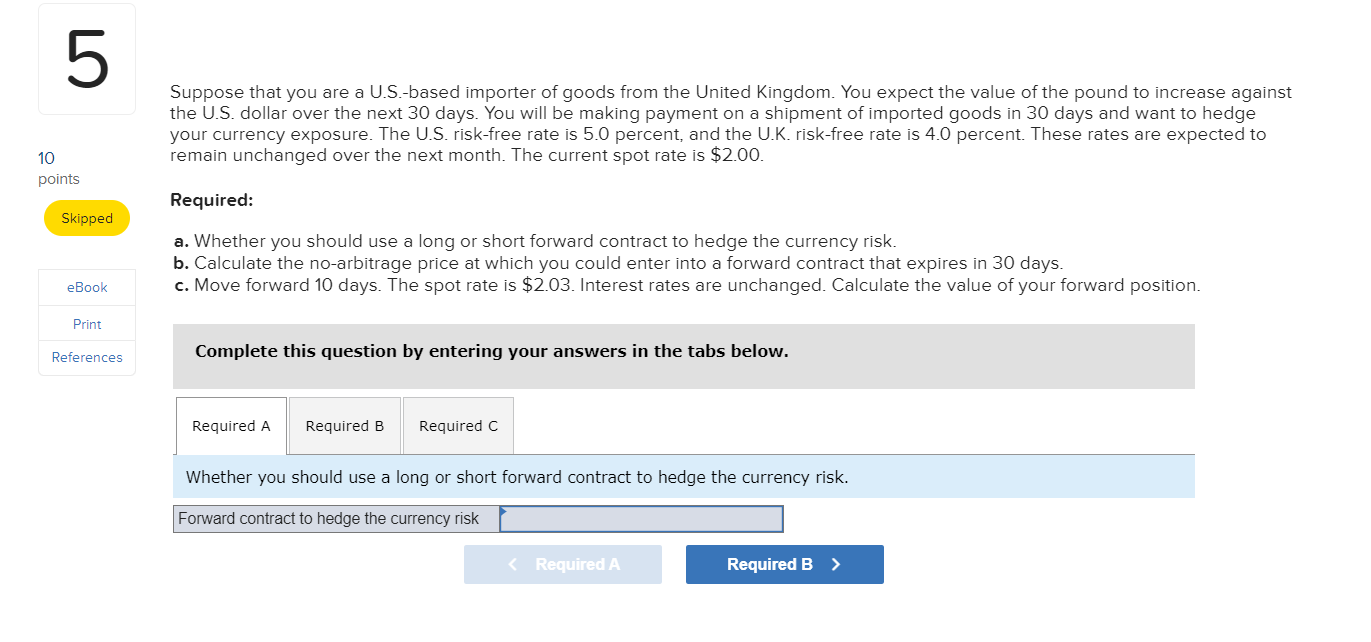Click the Forward contract to hedge label cell
The image size is (1371, 642).
click(x=335, y=518)
